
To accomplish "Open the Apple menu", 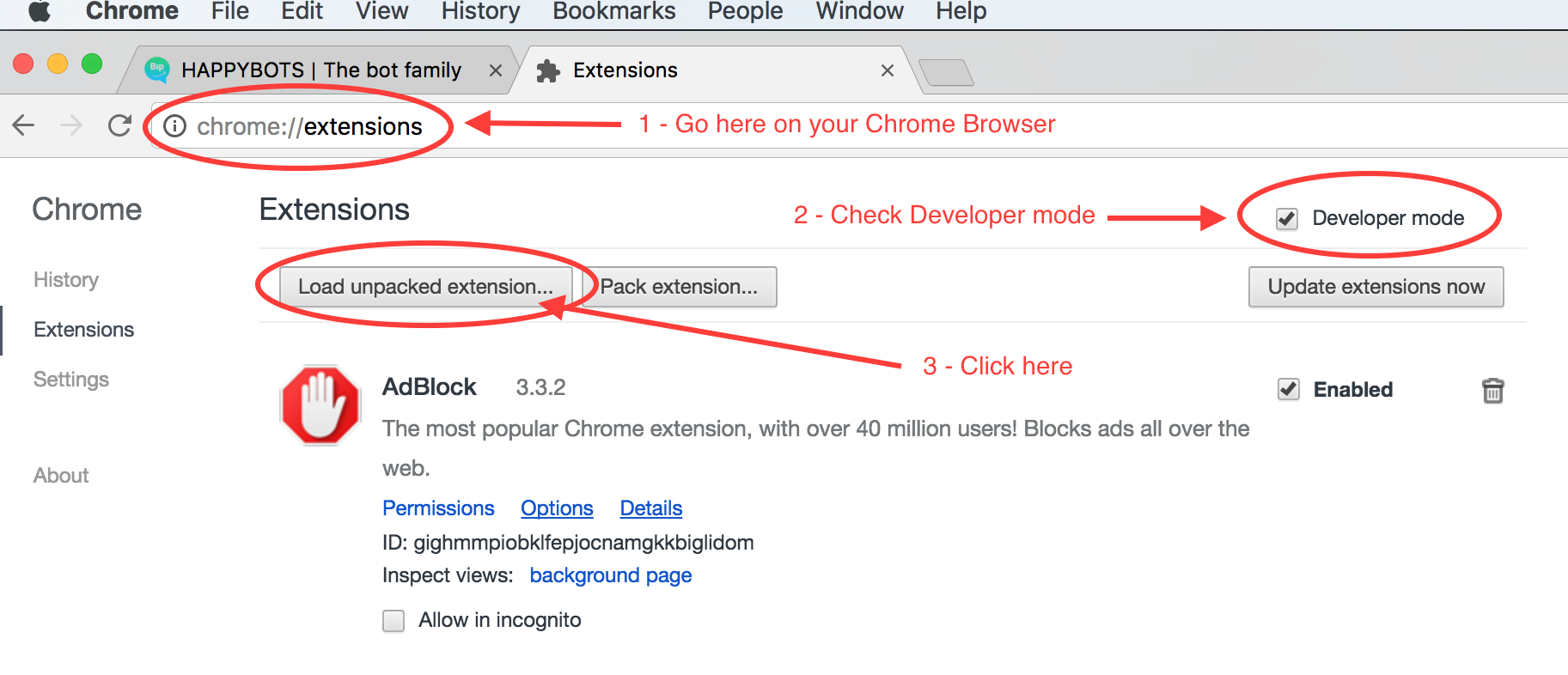I will click(x=40, y=11).
